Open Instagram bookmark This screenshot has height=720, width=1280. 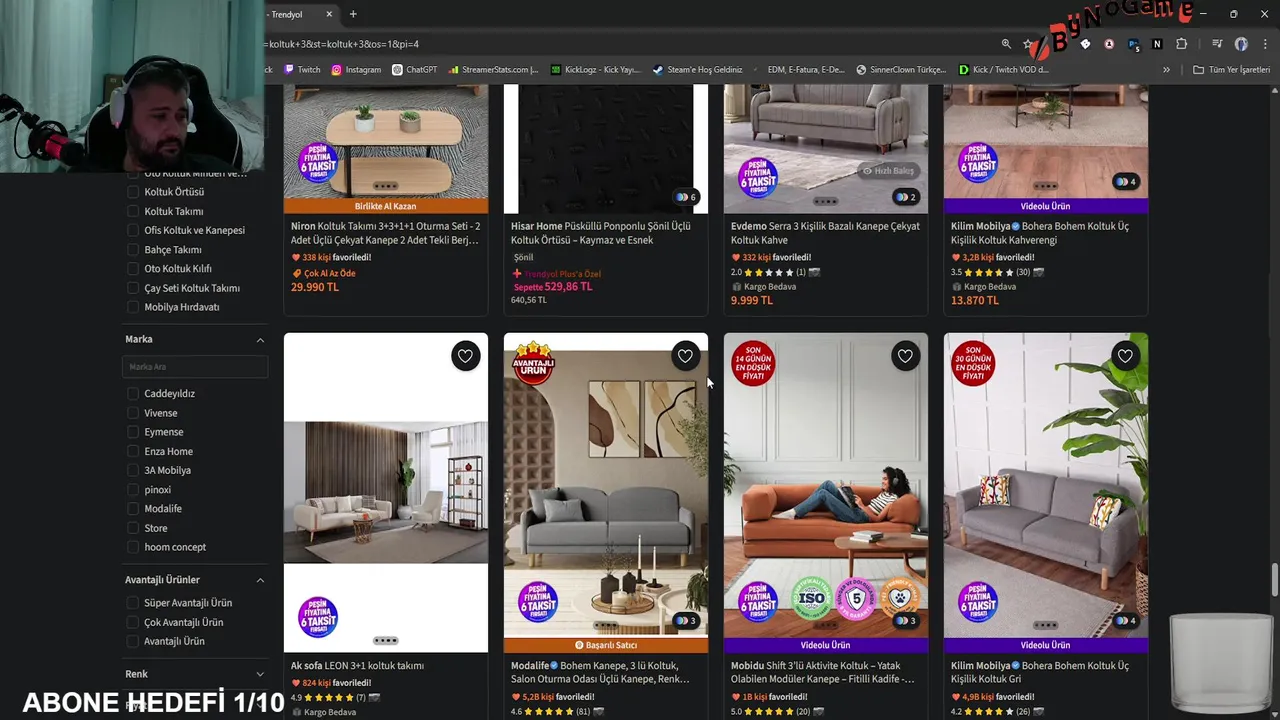(x=356, y=70)
